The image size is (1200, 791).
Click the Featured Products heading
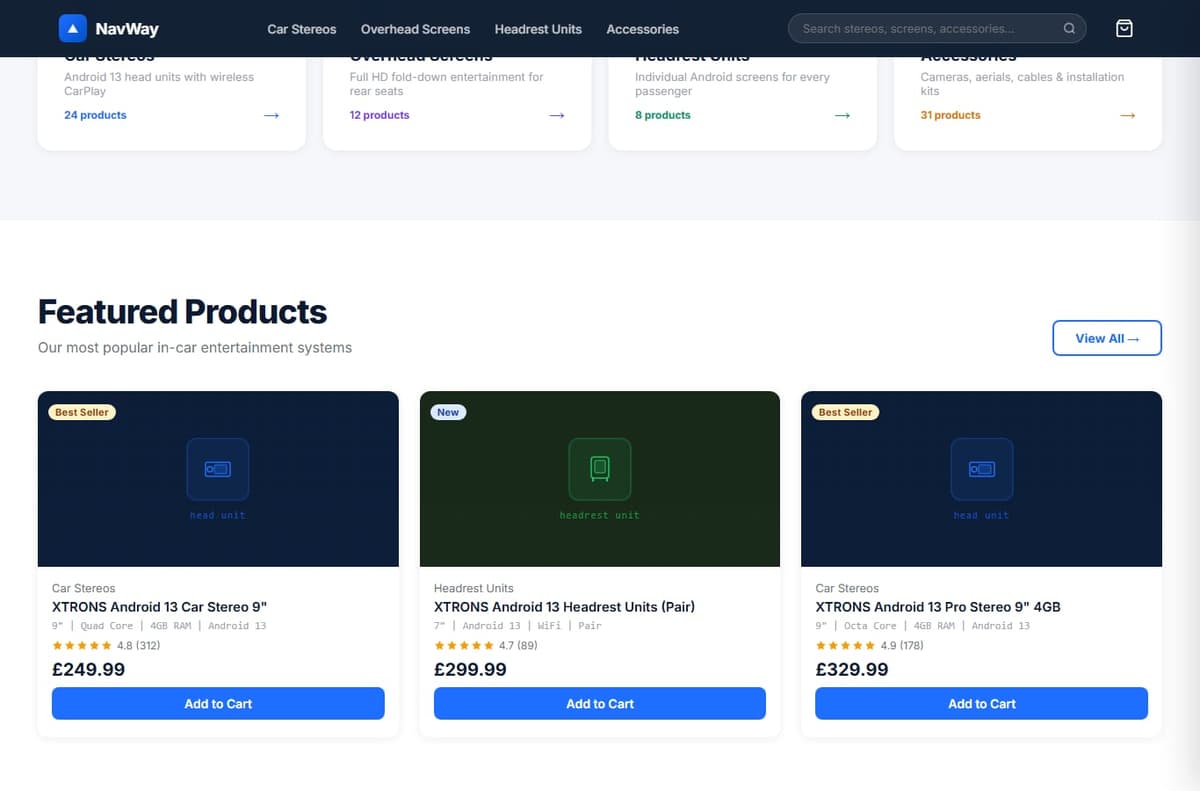pos(183,312)
